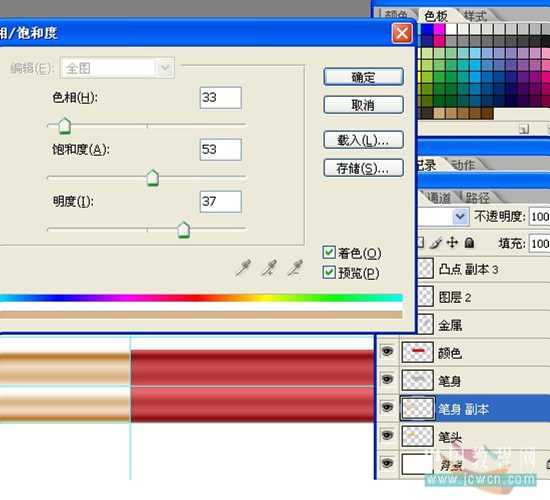Viewport: 550px width, 500px height.
Task: Click new swatch icon in Swatches panel
Action: (523, 129)
